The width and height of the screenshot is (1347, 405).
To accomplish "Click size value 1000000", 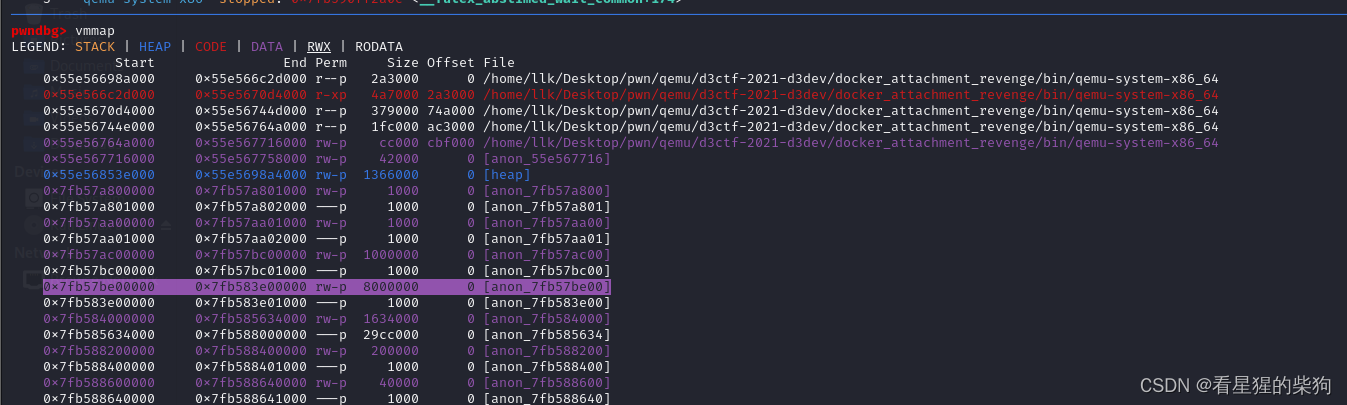I will 391,255.
